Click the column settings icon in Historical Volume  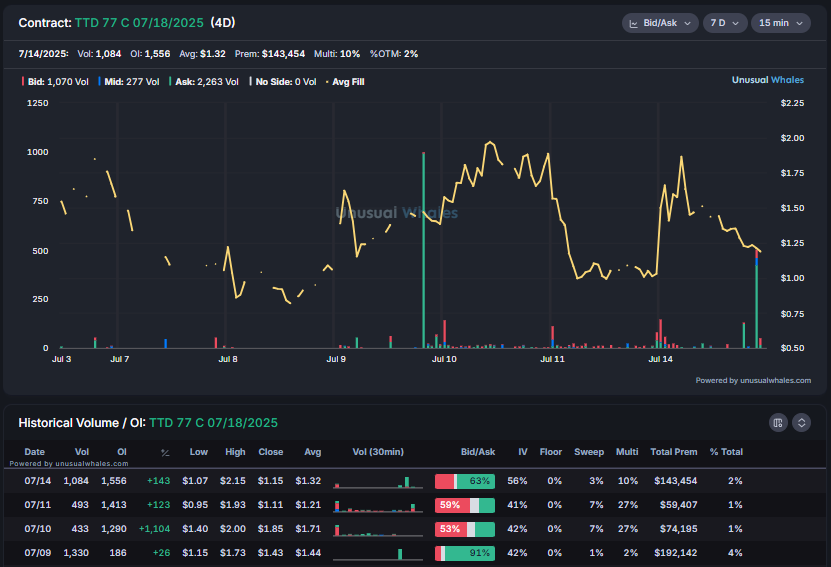click(778, 422)
